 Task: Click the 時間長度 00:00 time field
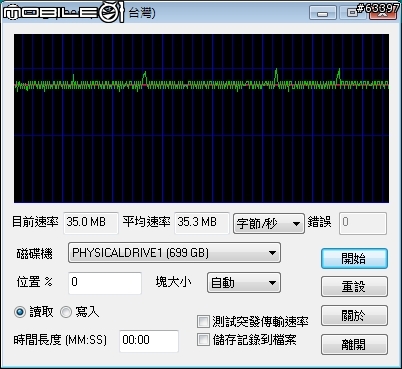coord(149,341)
